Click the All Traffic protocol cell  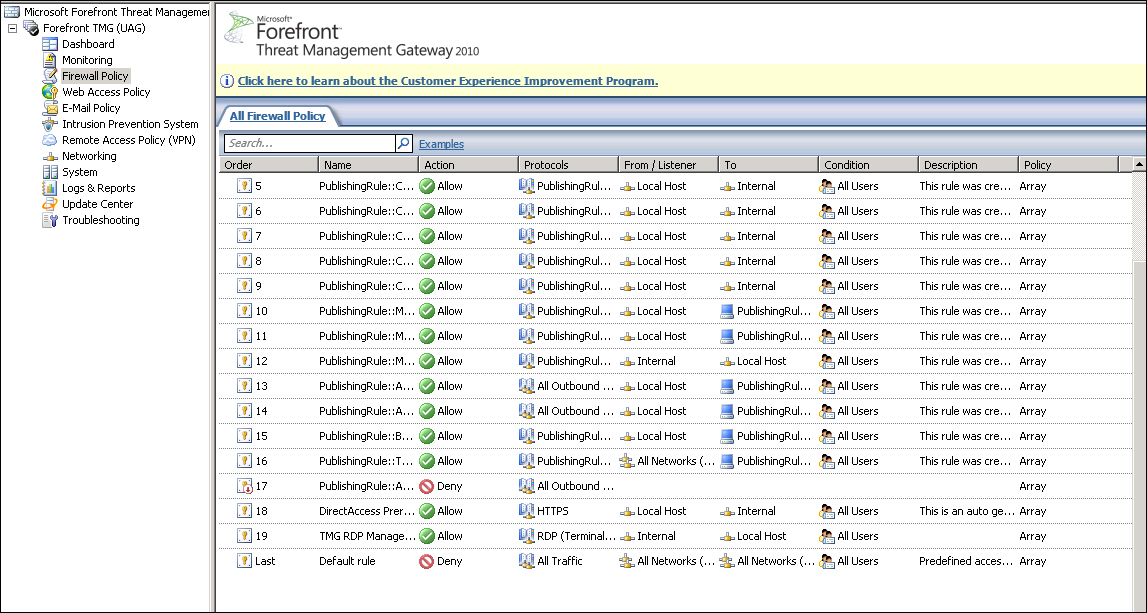(x=560, y=561)
